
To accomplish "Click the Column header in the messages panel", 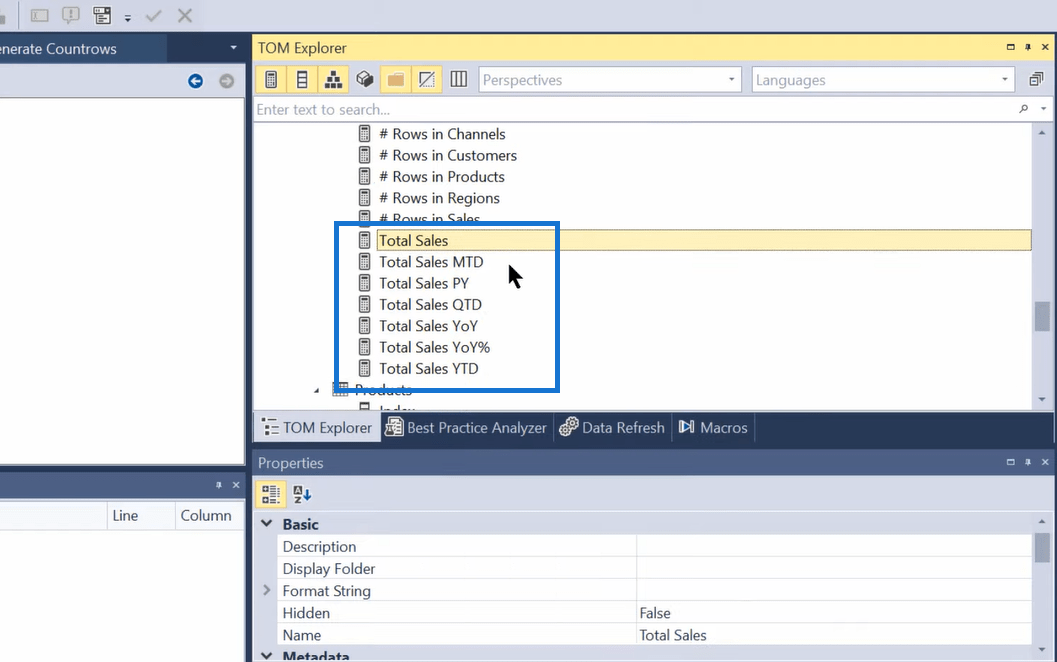I will pos(209,516).
